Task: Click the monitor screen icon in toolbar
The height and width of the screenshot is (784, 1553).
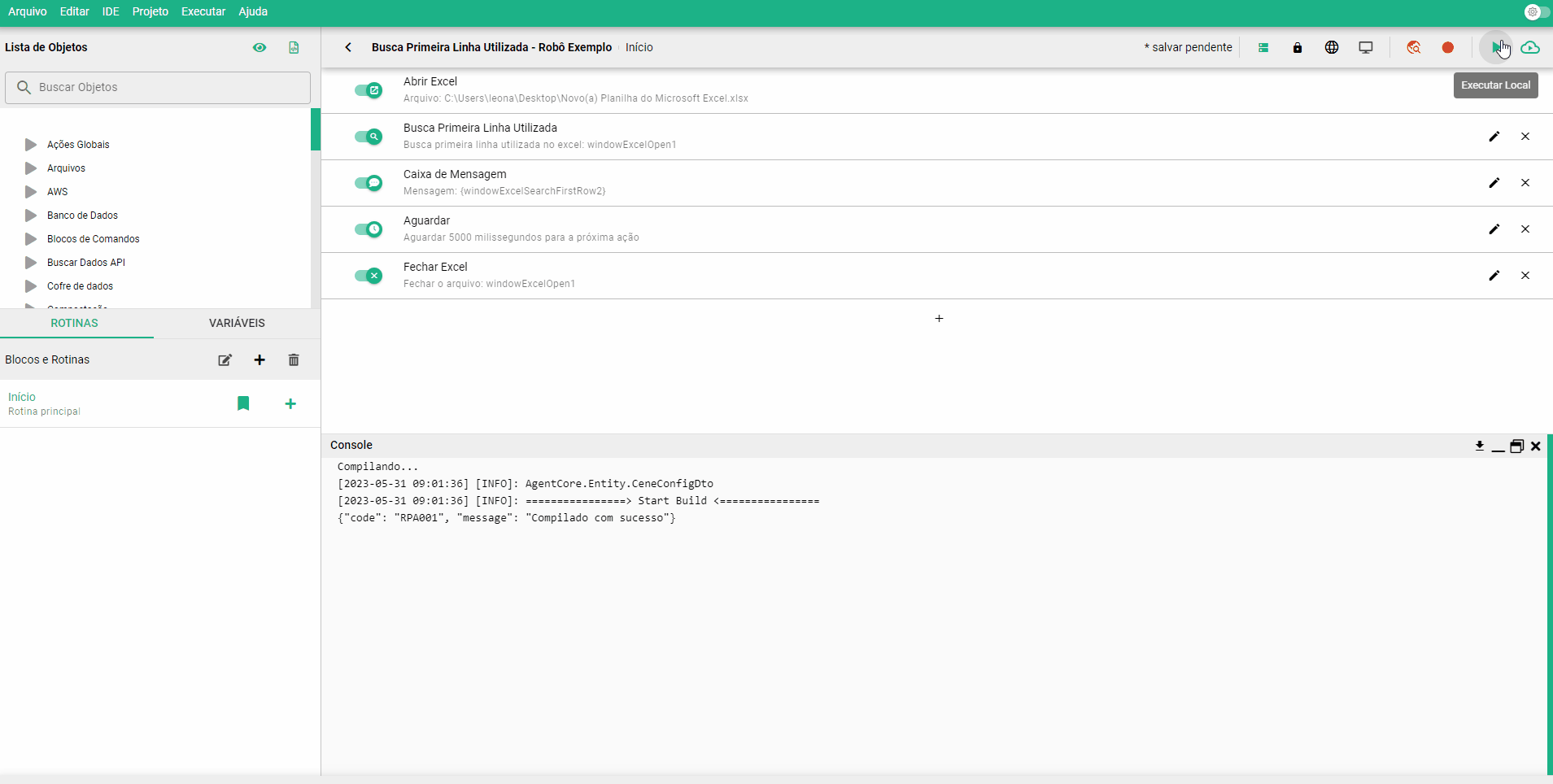Action: [1366, 48]
